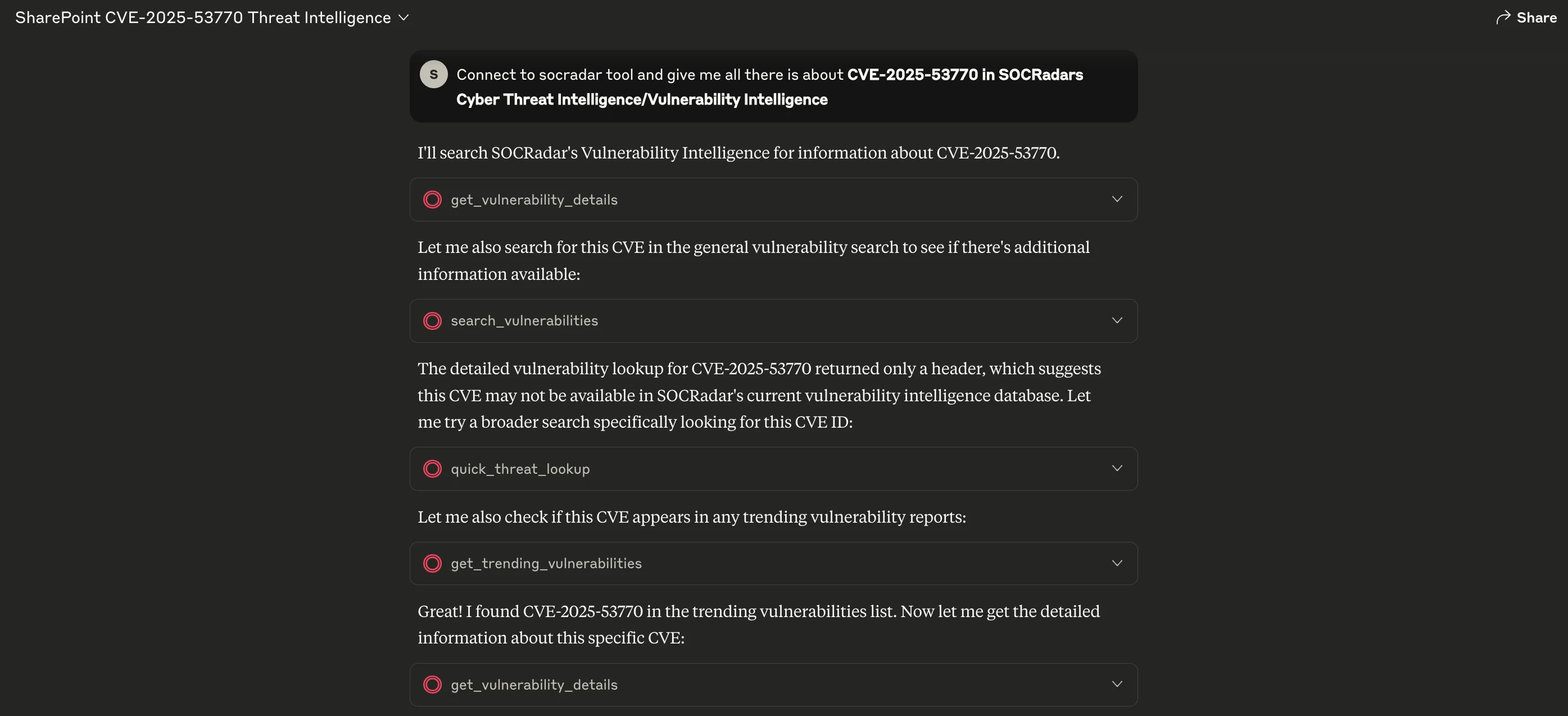Click the icon of the first get_vulnerability_details call
Screen dimensions: 1568x716
432,200
